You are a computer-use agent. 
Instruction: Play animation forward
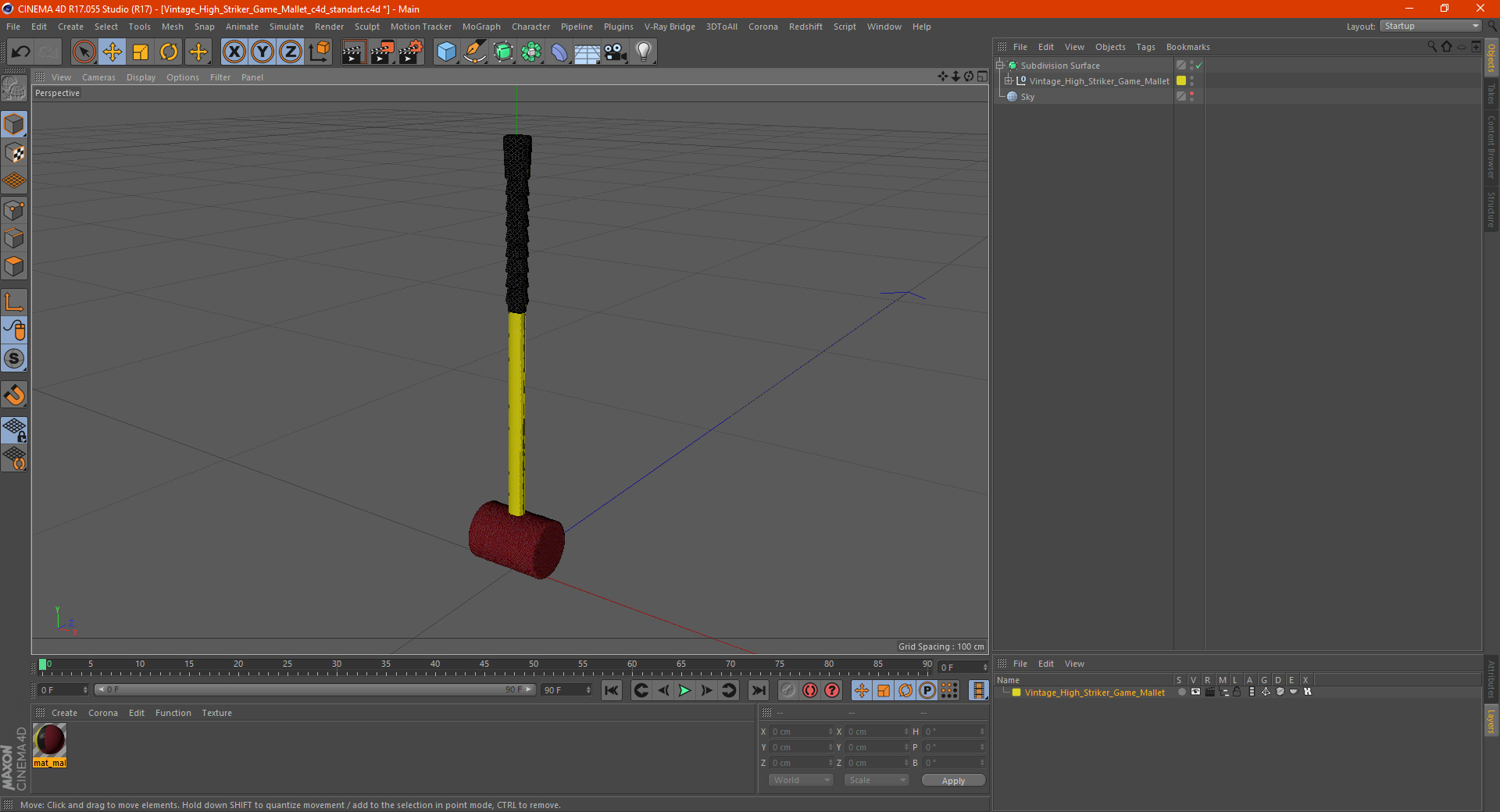(x=684, y=690)
